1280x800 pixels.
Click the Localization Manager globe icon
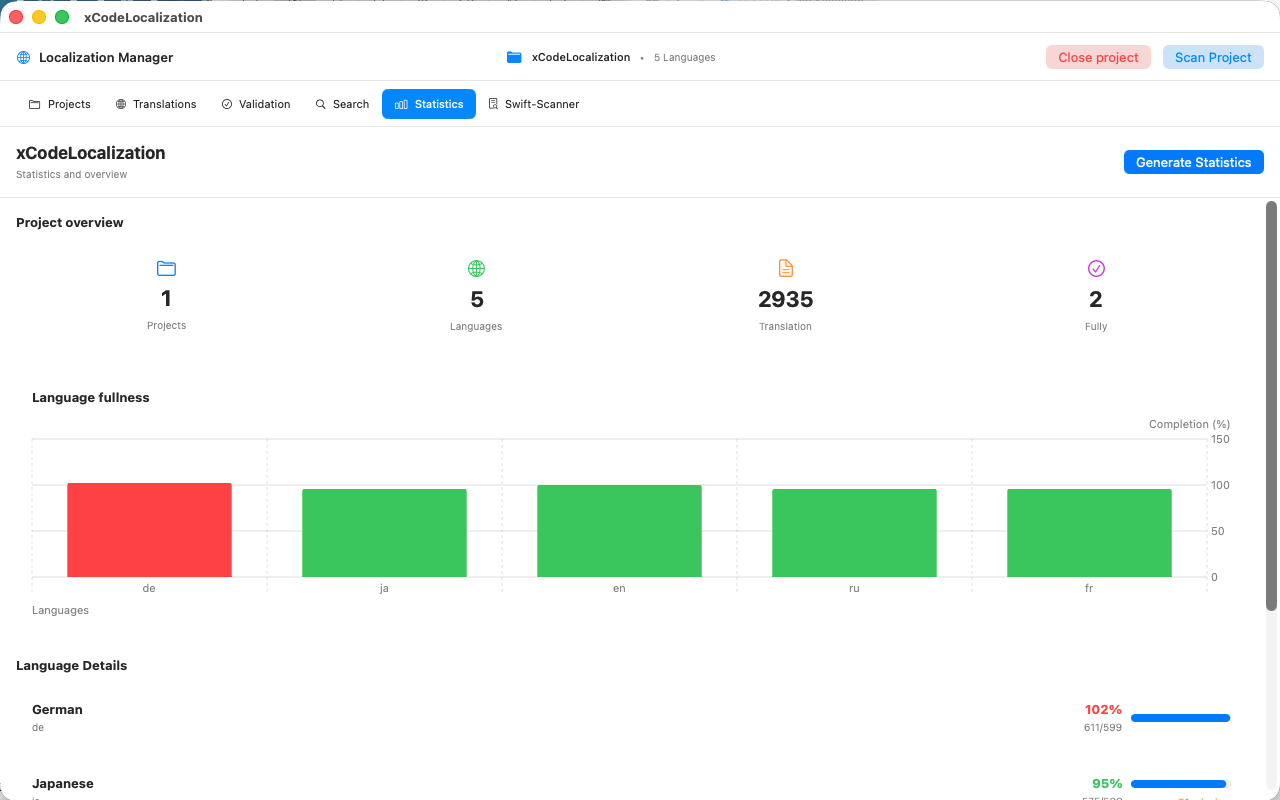tap(22, 57)
